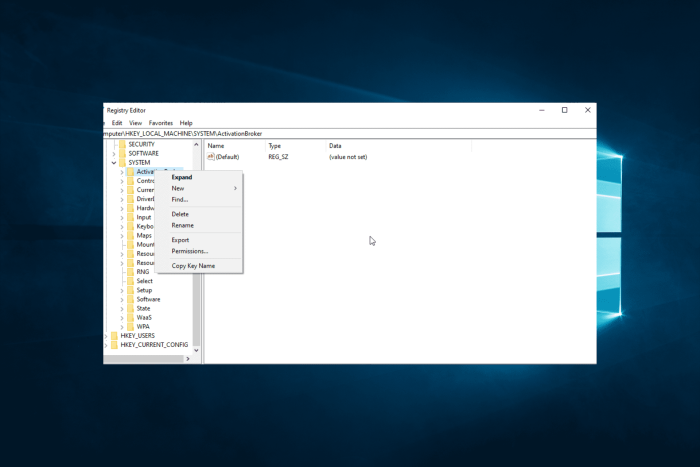Click the SECURITY folder icon
This screenshot has width=700, height=467.
[122, 144]
